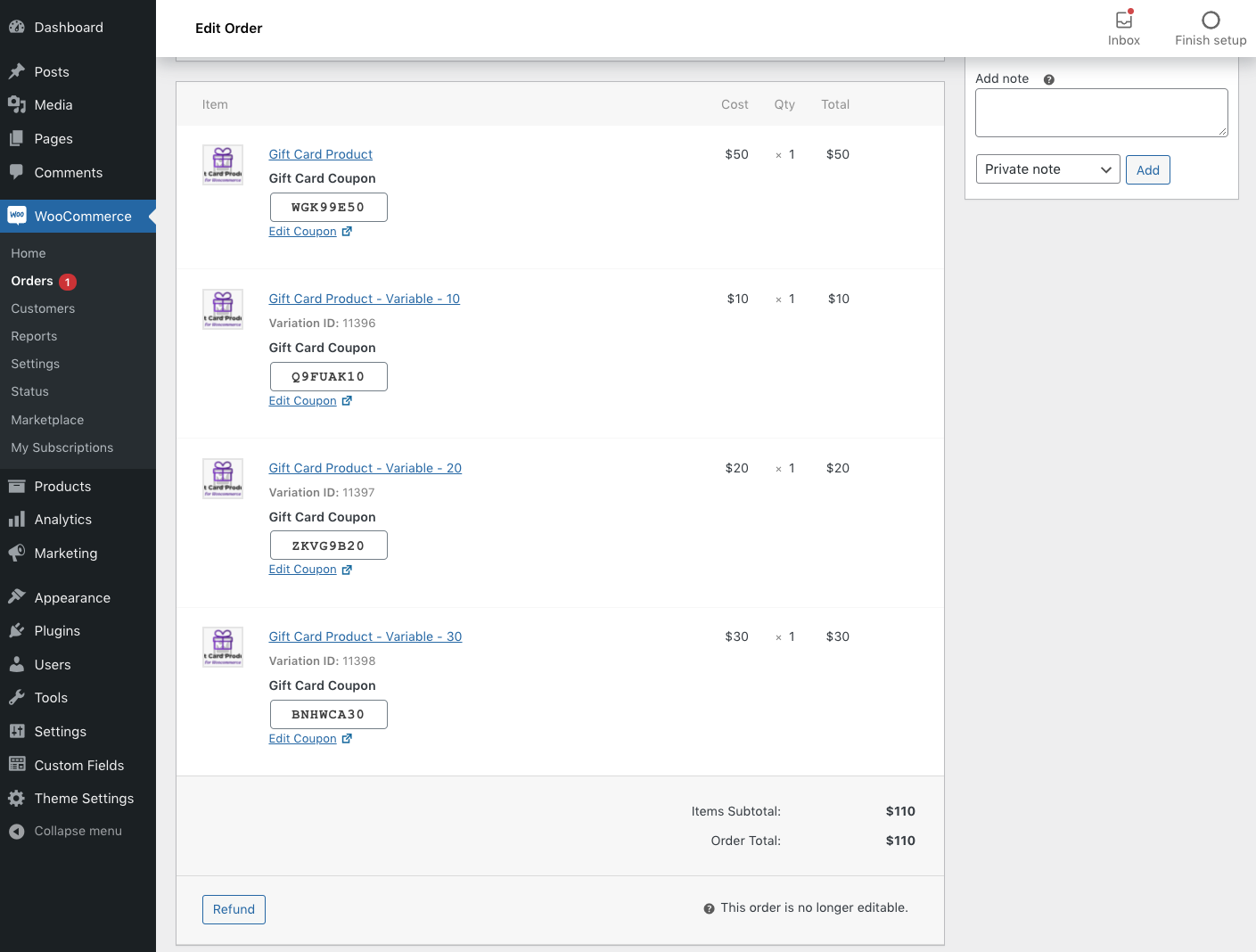
Task: Click the Pages icon in sidebar
Action: click(x=16, y=139)
